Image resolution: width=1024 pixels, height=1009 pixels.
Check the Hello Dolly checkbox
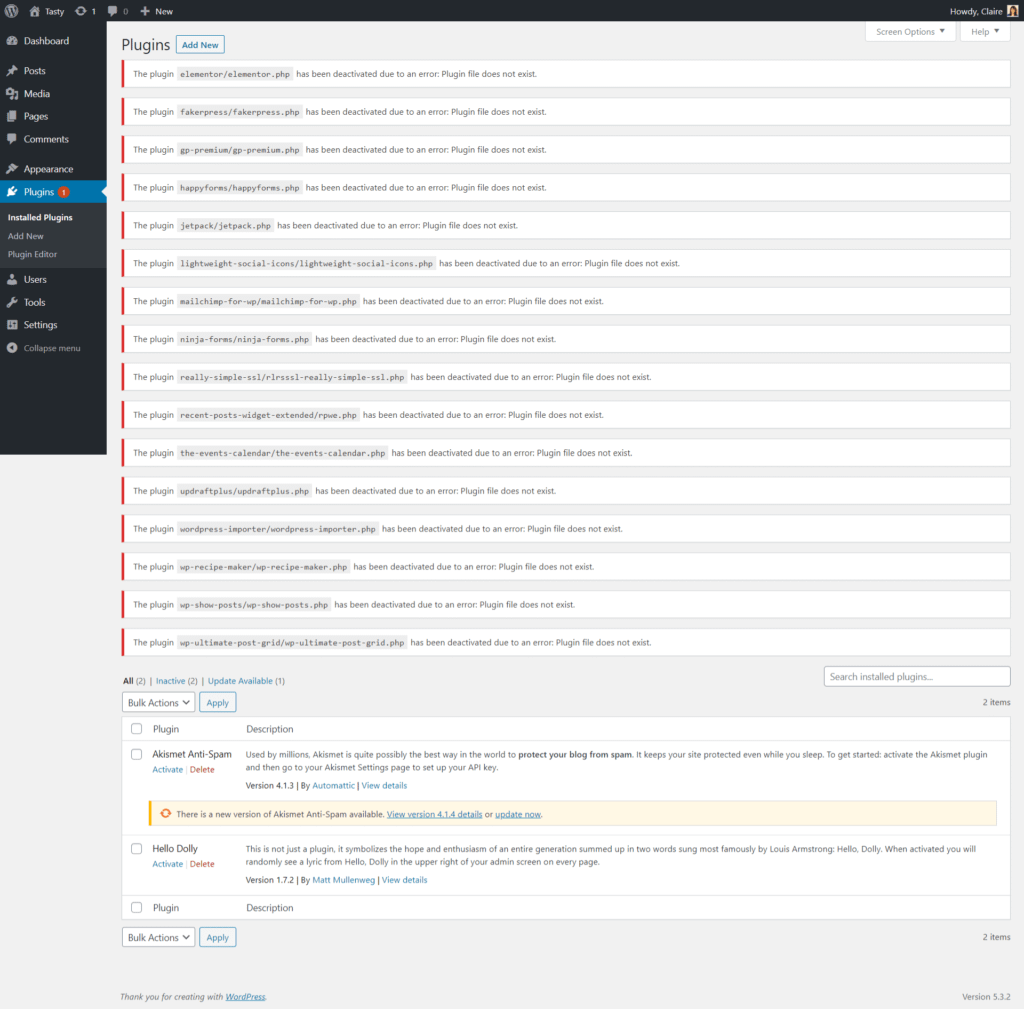click(x=137, y=848)
